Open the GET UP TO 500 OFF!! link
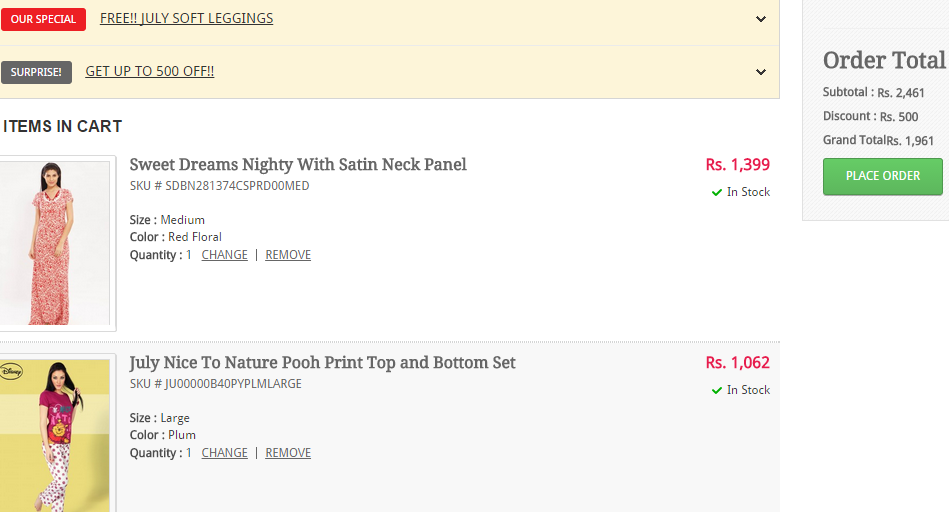The image size is (949, 512). [x=149, y=71]
